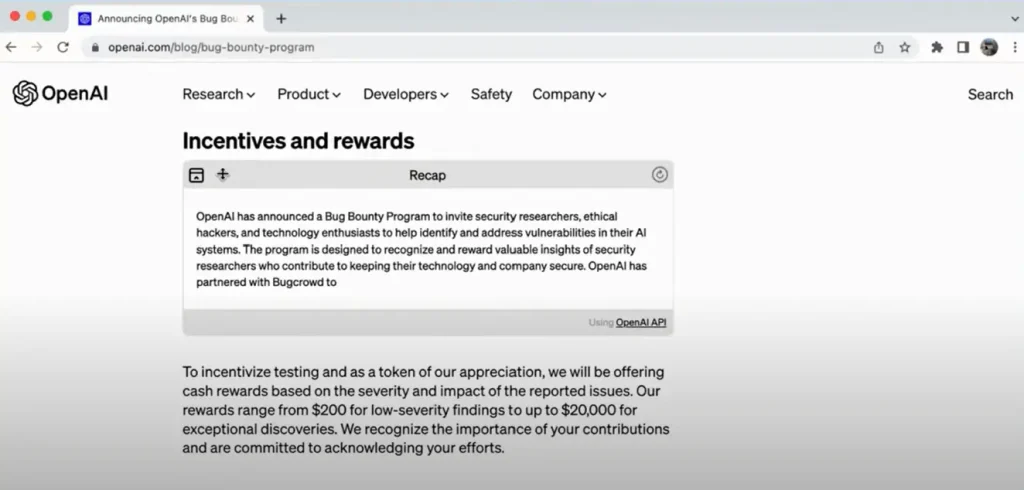This screenshot has width=1024, height=490.
Task: Click the paragraph beginning 'To incentivize testing'
Action: point(426,410)
